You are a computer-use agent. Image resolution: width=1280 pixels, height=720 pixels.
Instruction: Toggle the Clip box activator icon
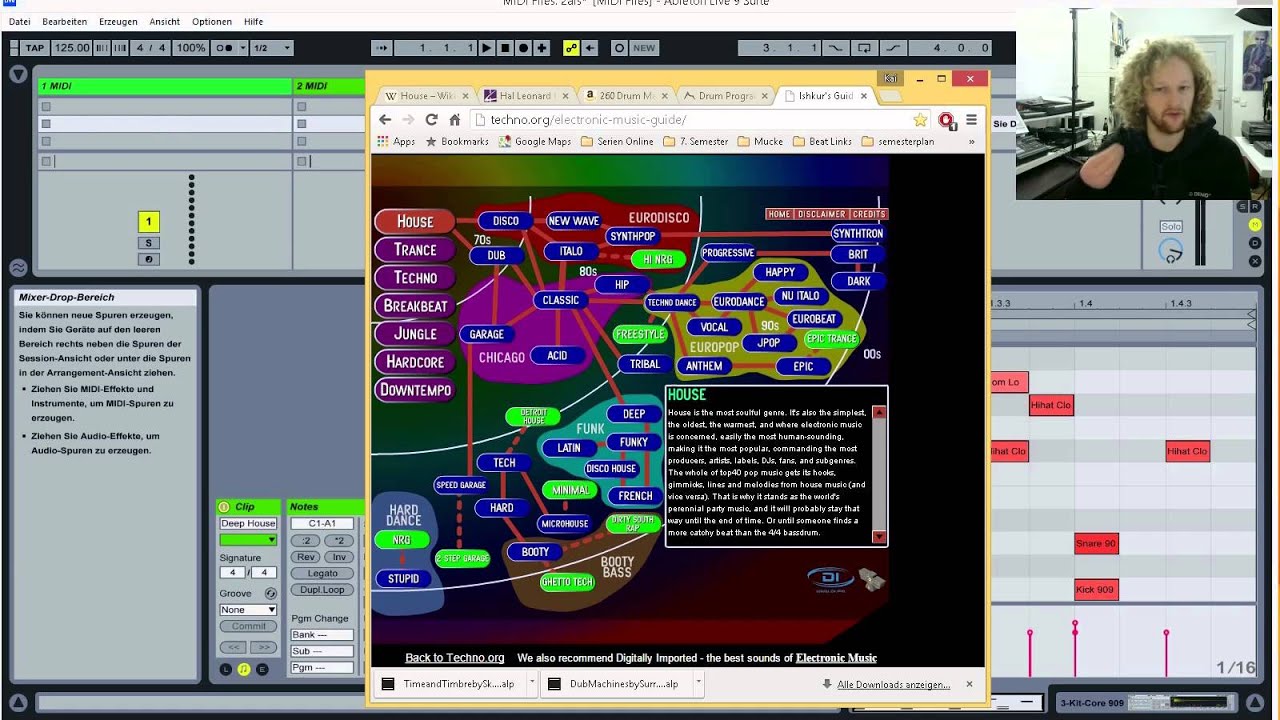coord(224,507)
